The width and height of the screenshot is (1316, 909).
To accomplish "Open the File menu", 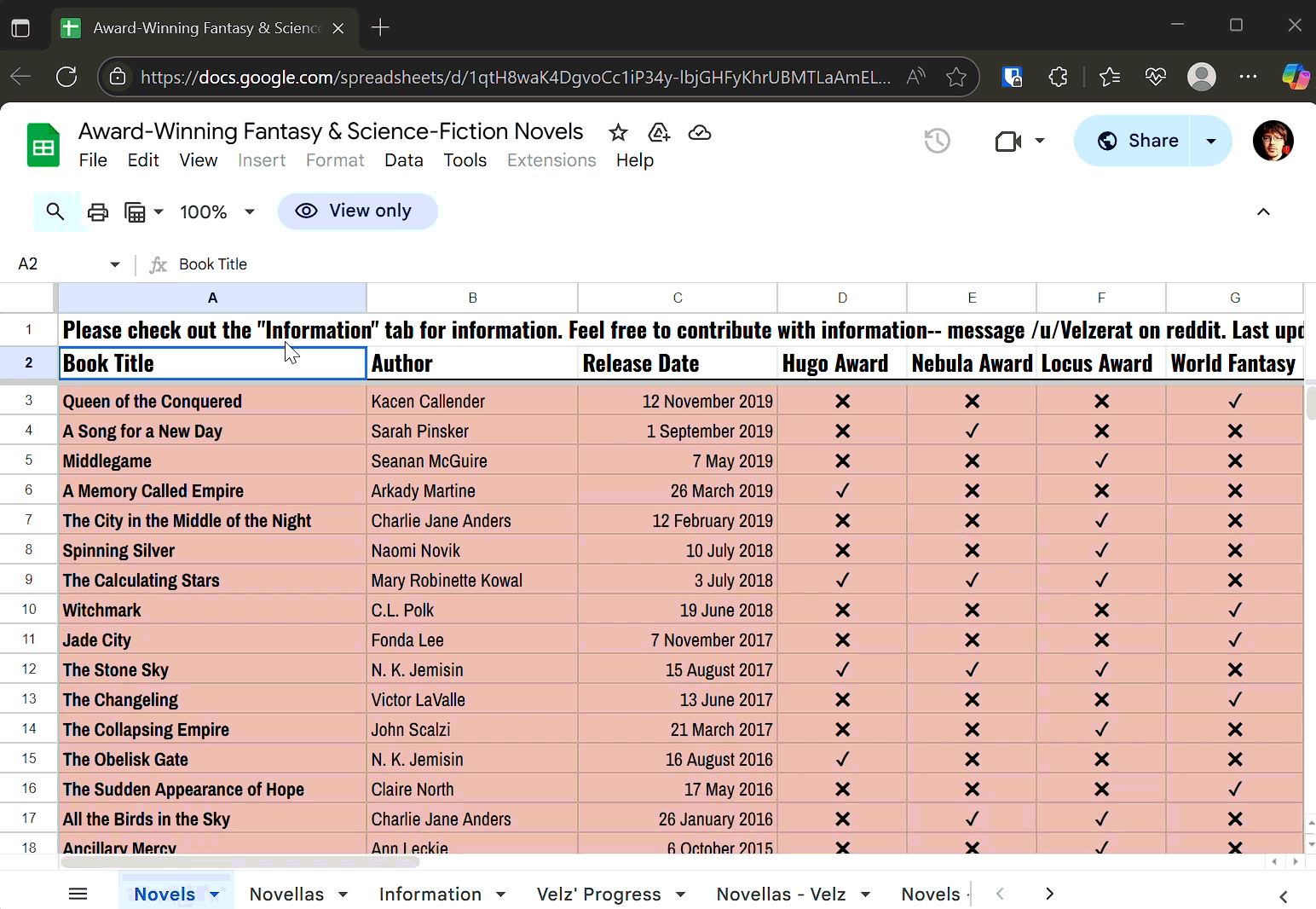I will [93, 160].
